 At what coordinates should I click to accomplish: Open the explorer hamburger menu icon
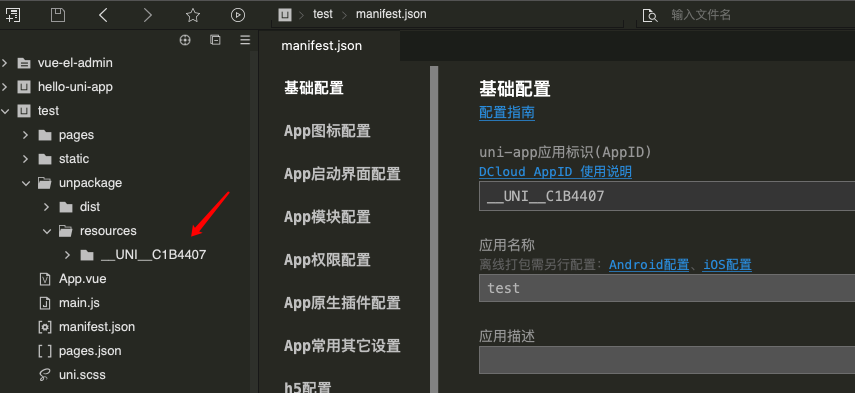245,40
